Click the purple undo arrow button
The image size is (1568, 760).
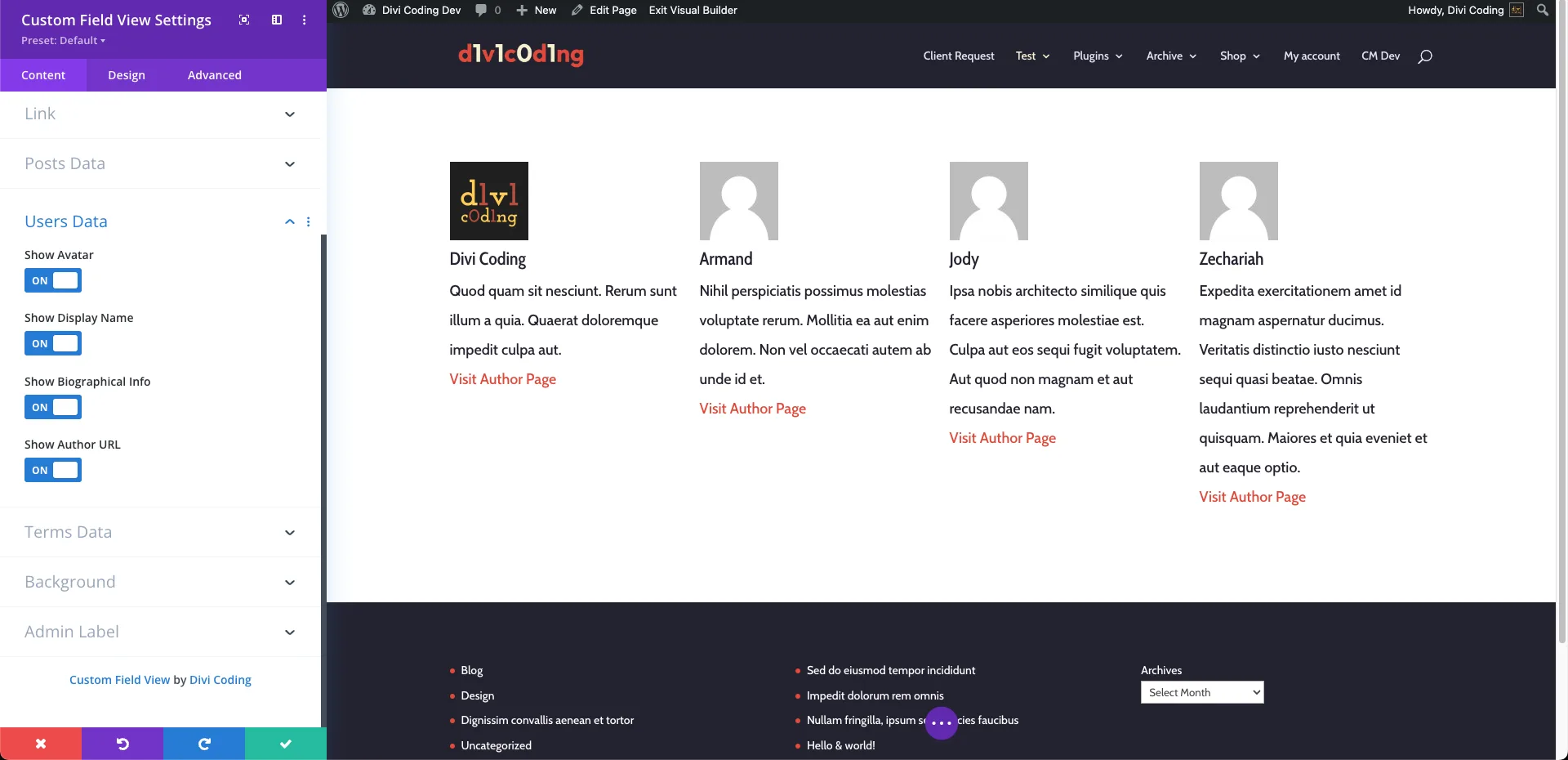[x=122, y=744]
